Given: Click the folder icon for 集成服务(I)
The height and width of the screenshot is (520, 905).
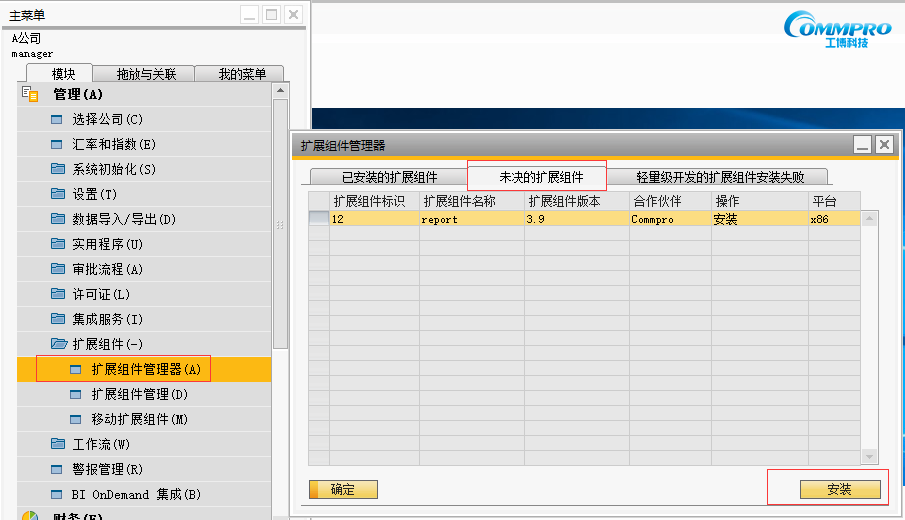Looking at the screenshot, I should (x=58, y=319).
